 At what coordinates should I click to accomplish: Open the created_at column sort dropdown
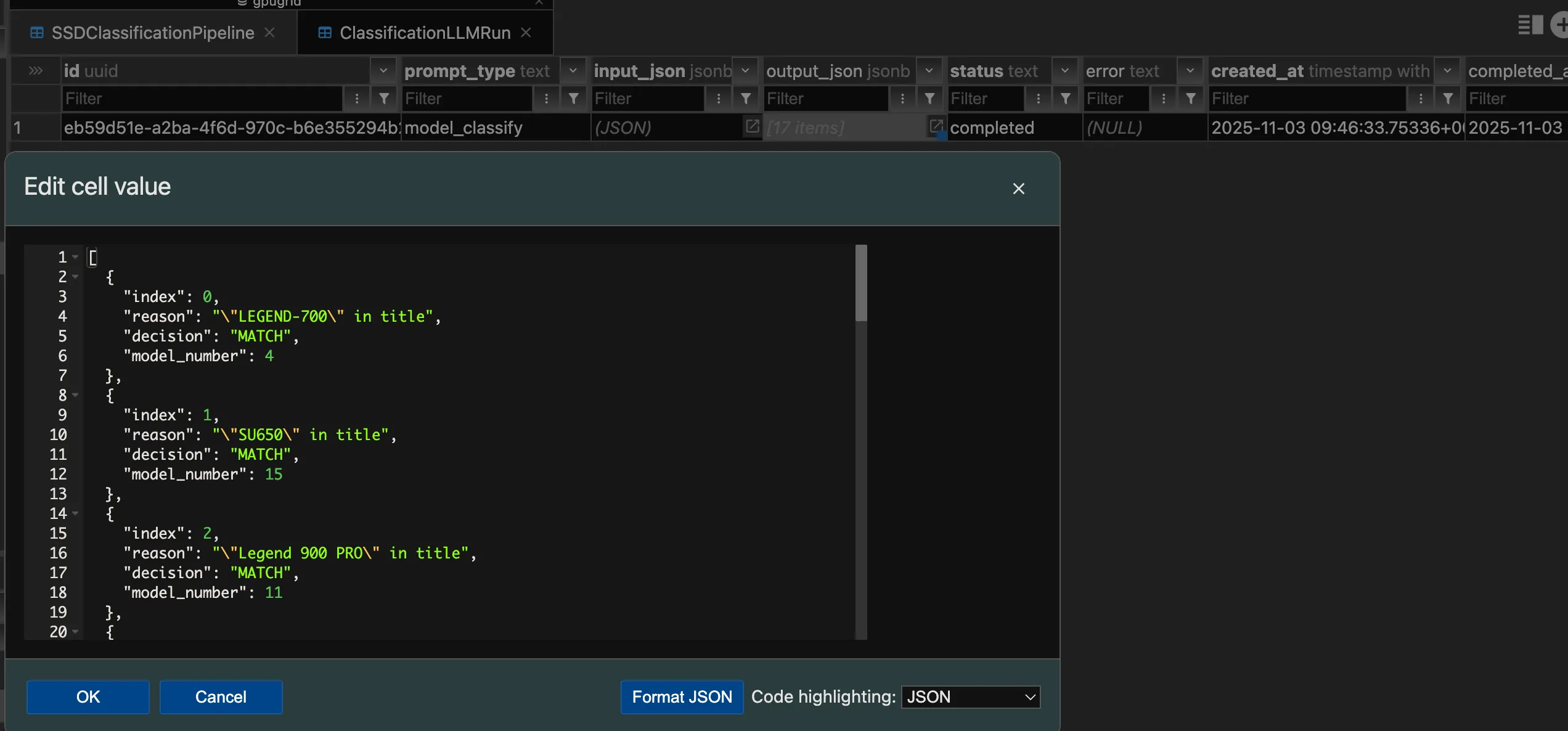coord(1447,71)
